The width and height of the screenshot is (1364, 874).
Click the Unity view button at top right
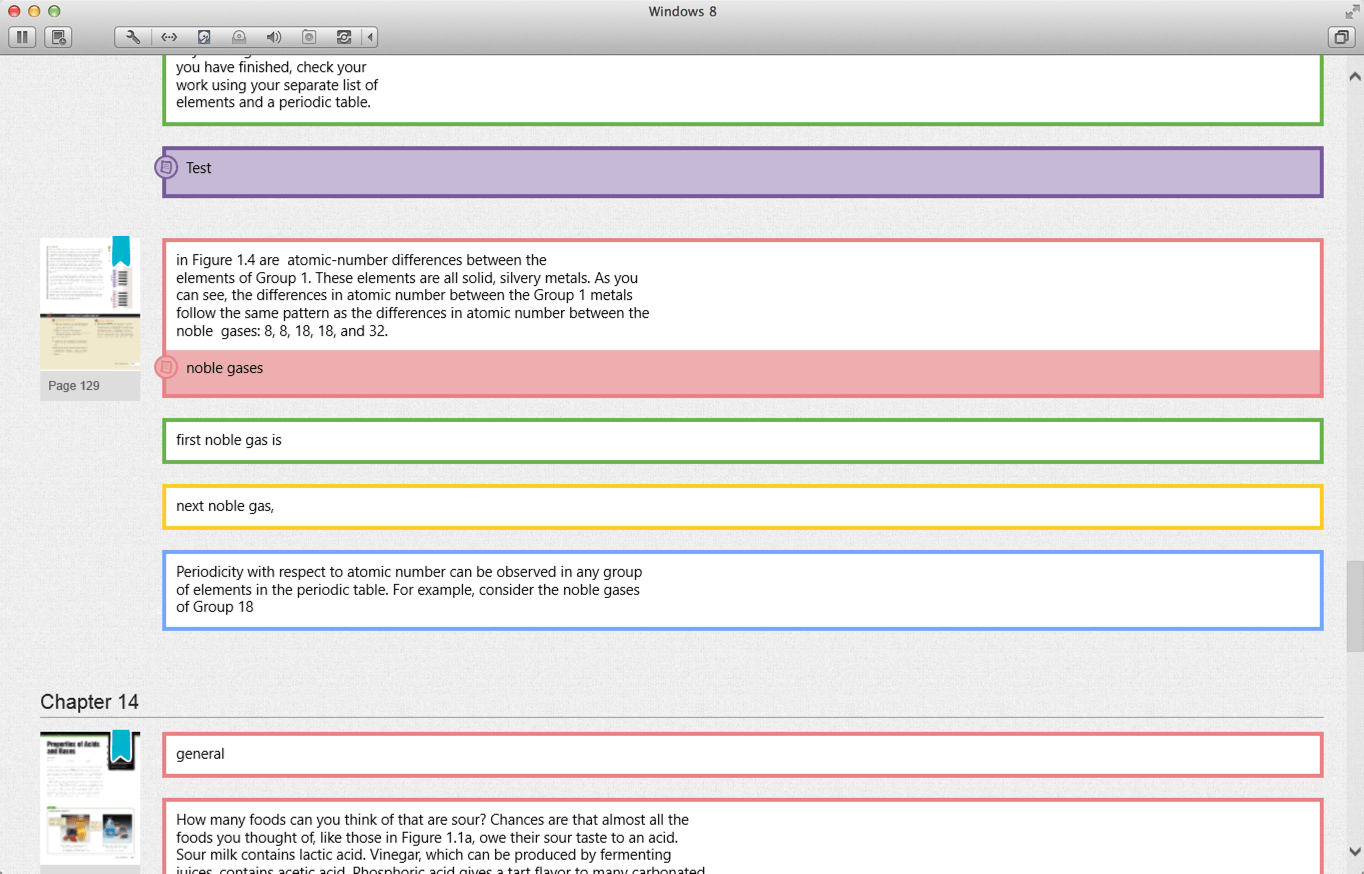(x=1341, y=37)
